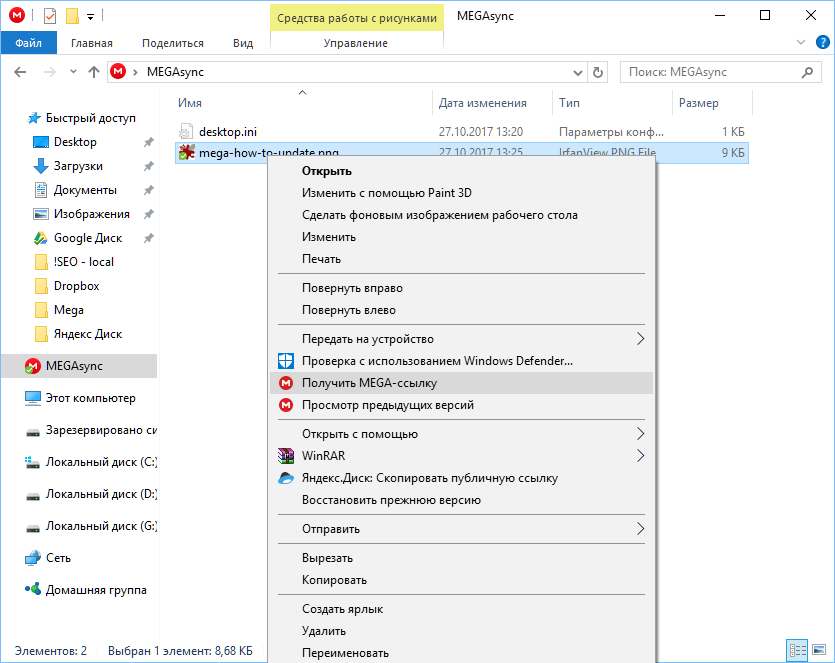The width and height of the screenshot is (835, 663).
Task: Open the Help question mark icon
Action: pos(823,42)
